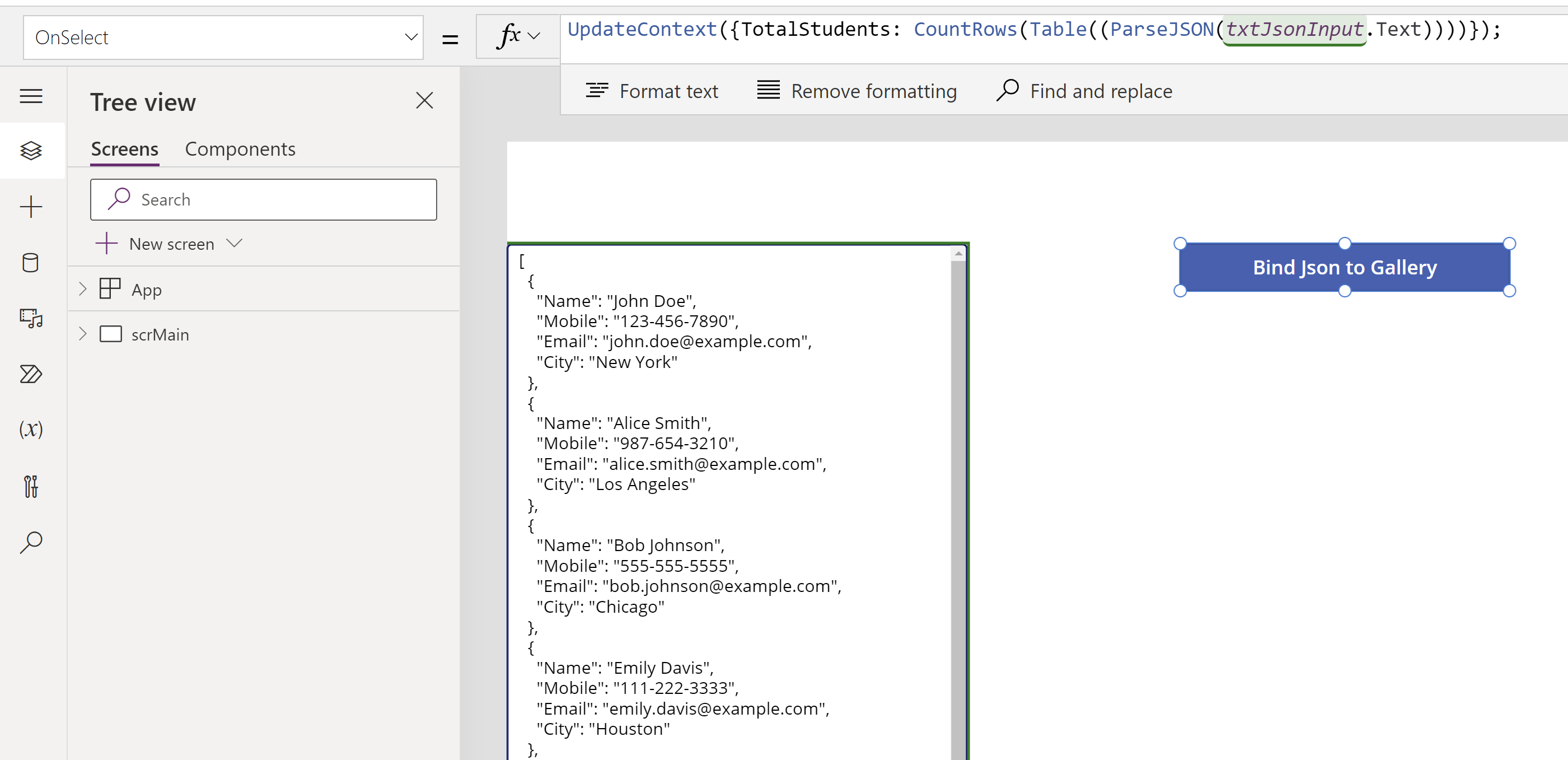The image size is (1568, 760).
Task: Click Remove formatting
Action: [x=857, y=91]
